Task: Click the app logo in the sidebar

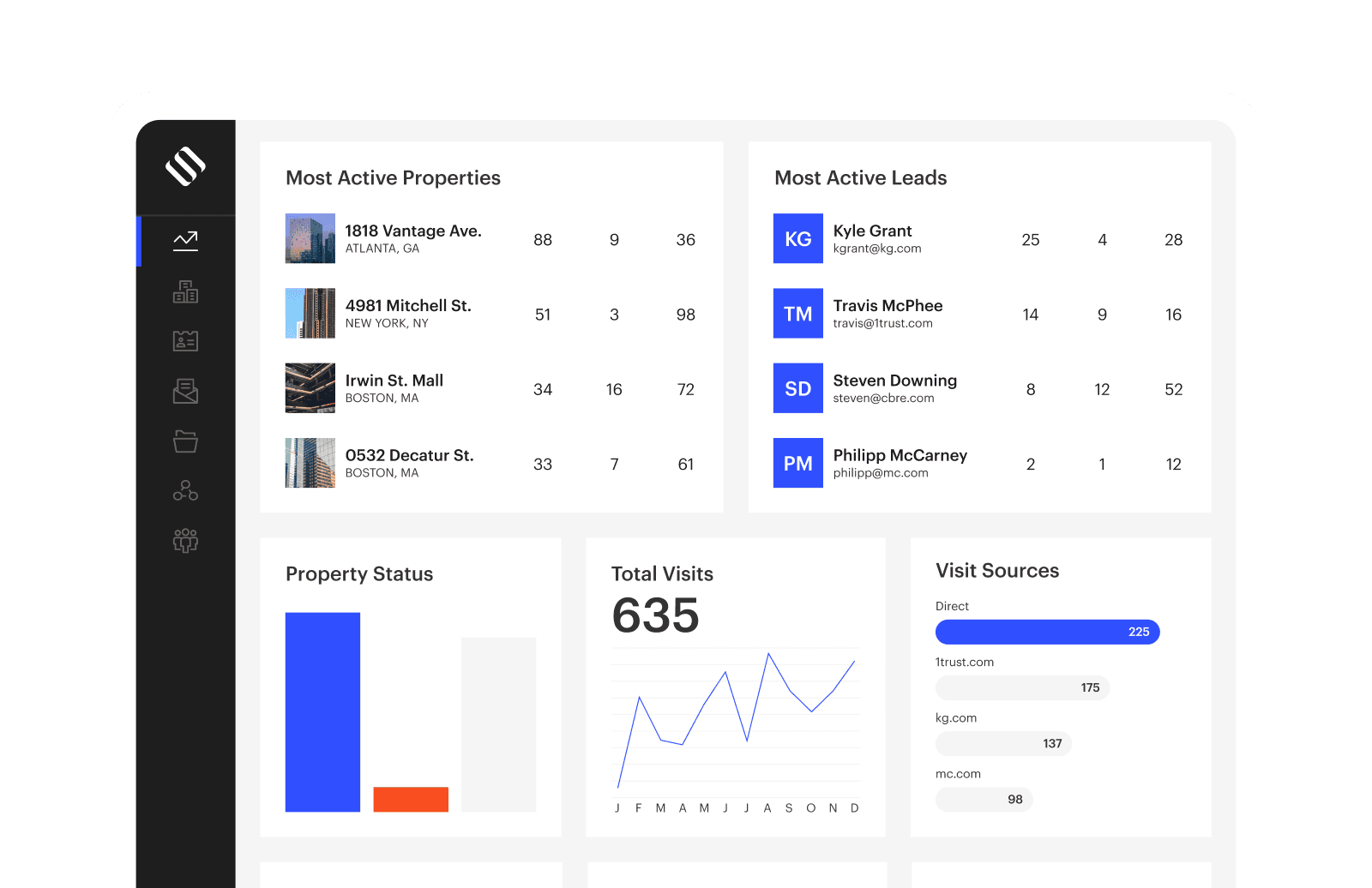Action: pos(185,166)
